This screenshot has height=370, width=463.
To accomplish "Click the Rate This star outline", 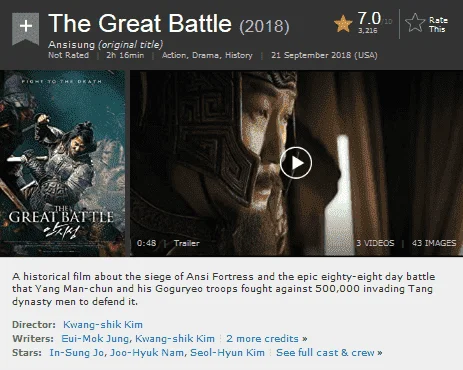I will tap(415, 23).
